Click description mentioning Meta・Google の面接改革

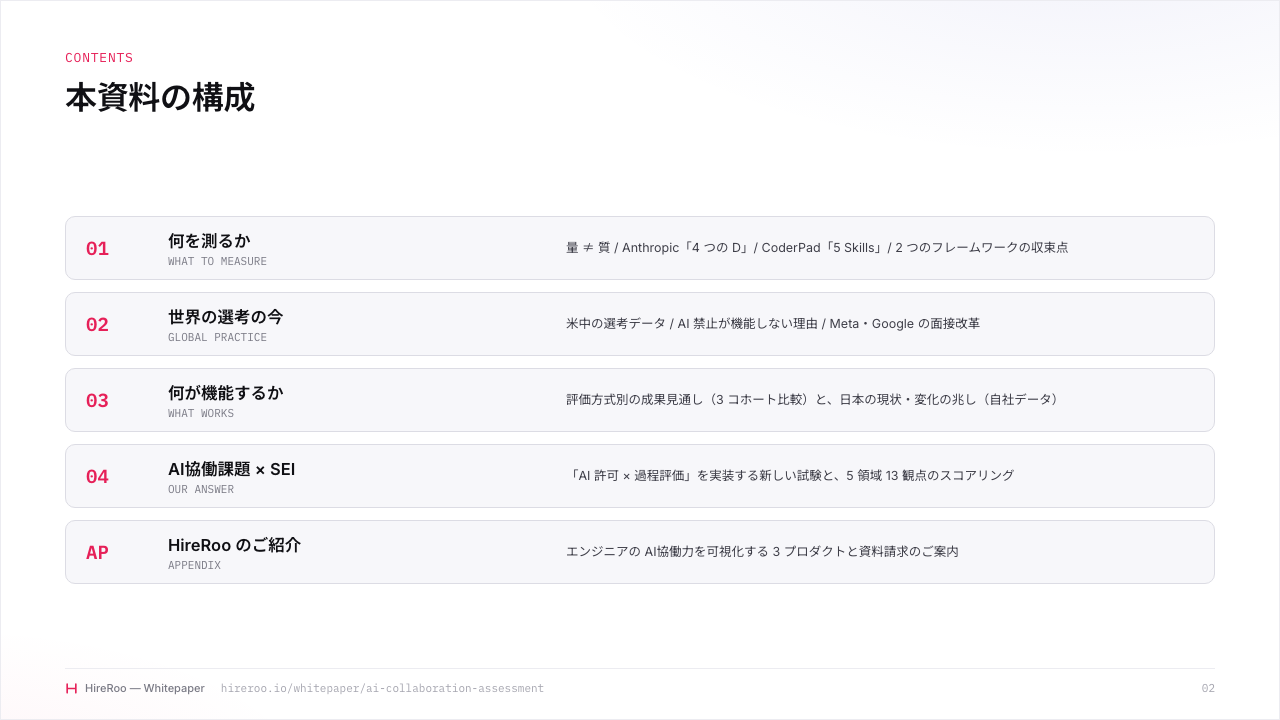(x=773, y=324)
